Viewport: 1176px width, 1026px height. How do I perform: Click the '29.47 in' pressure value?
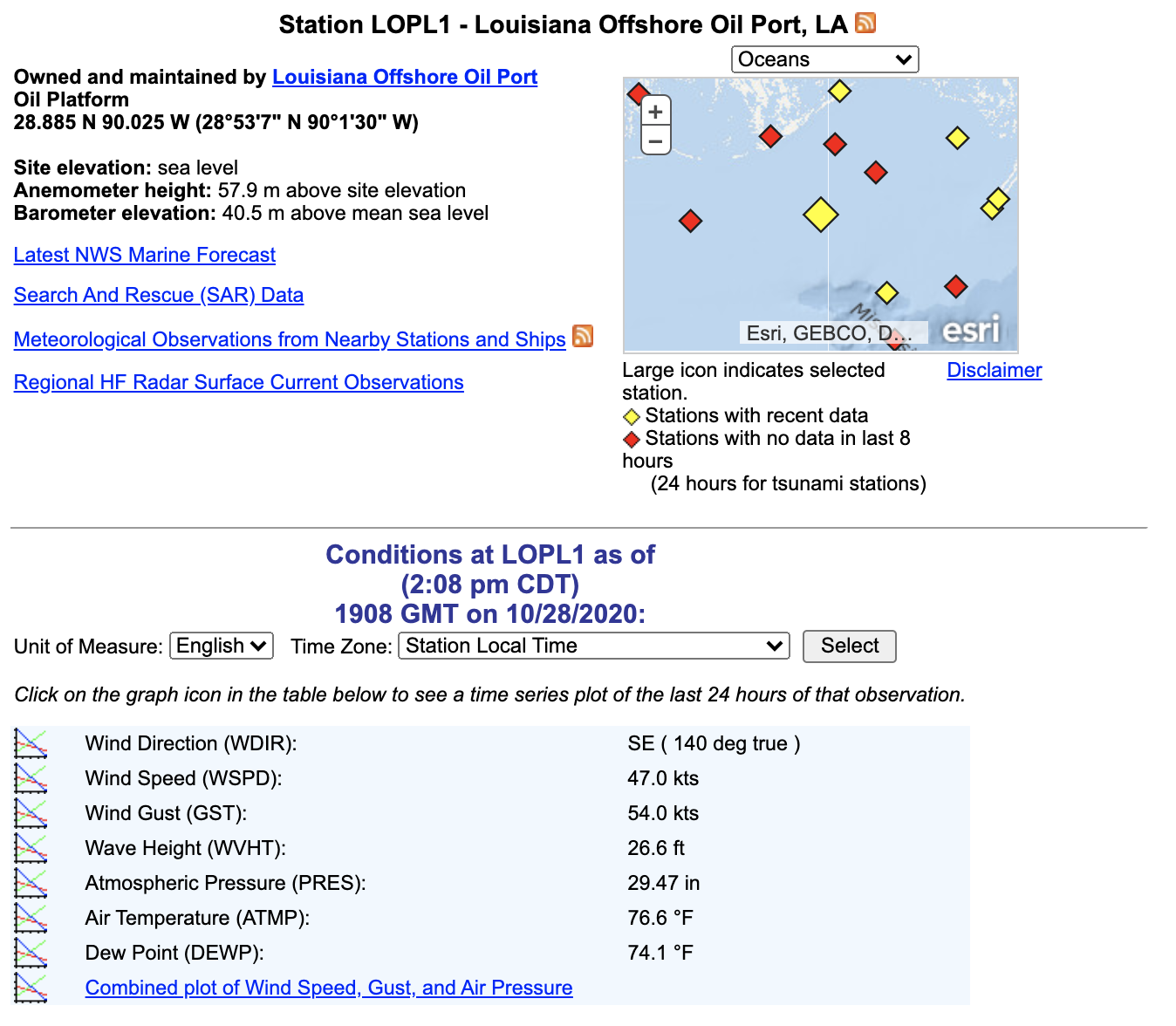(x=664, y=883)
